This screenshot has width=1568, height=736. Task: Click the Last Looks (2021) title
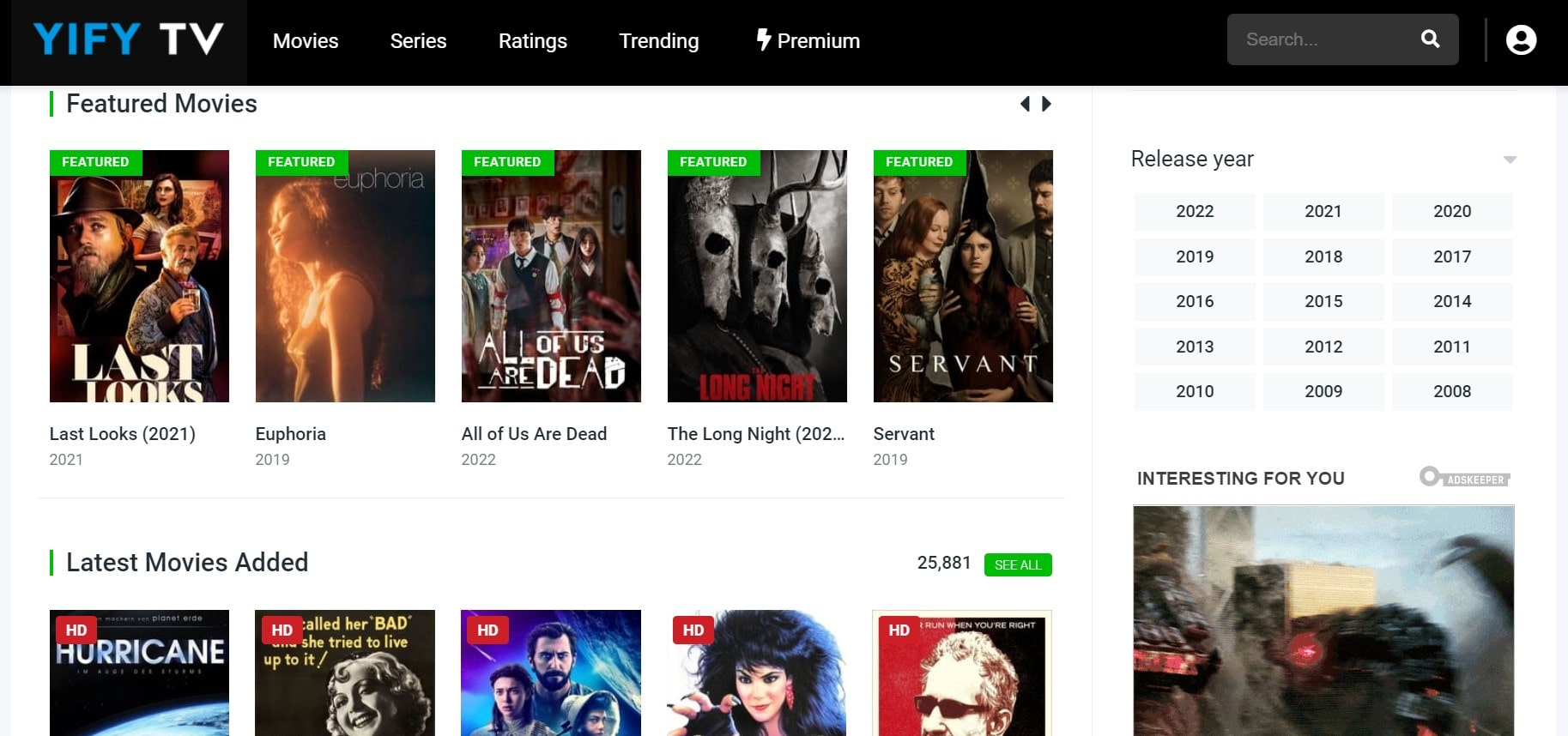[123, 434]
